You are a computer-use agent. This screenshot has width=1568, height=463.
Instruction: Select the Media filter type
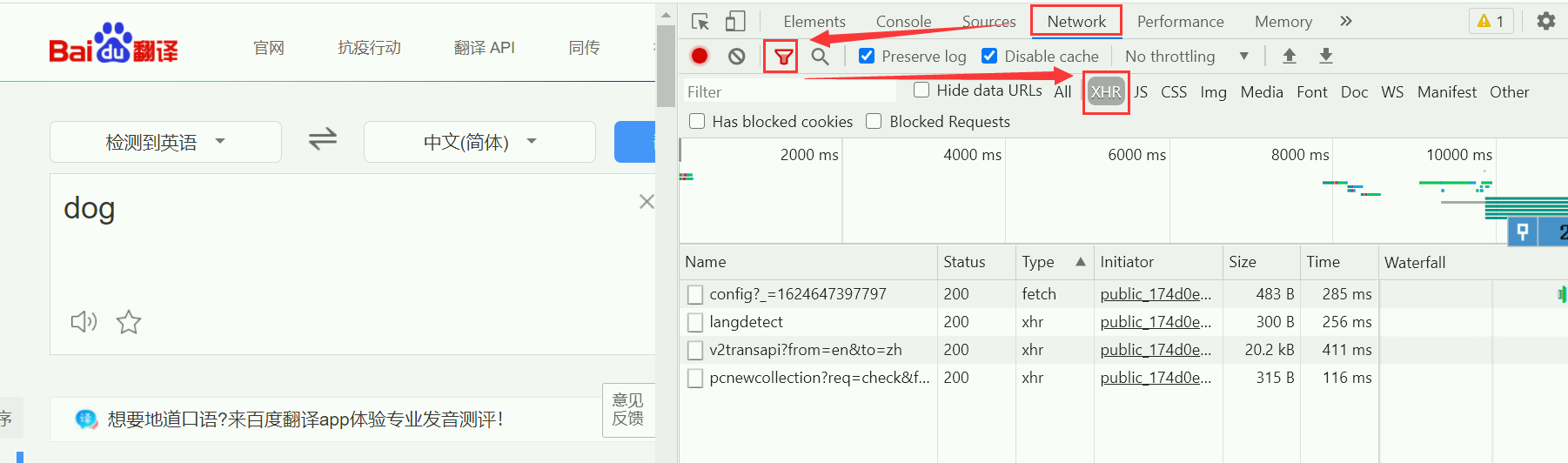pos(1262,92)
